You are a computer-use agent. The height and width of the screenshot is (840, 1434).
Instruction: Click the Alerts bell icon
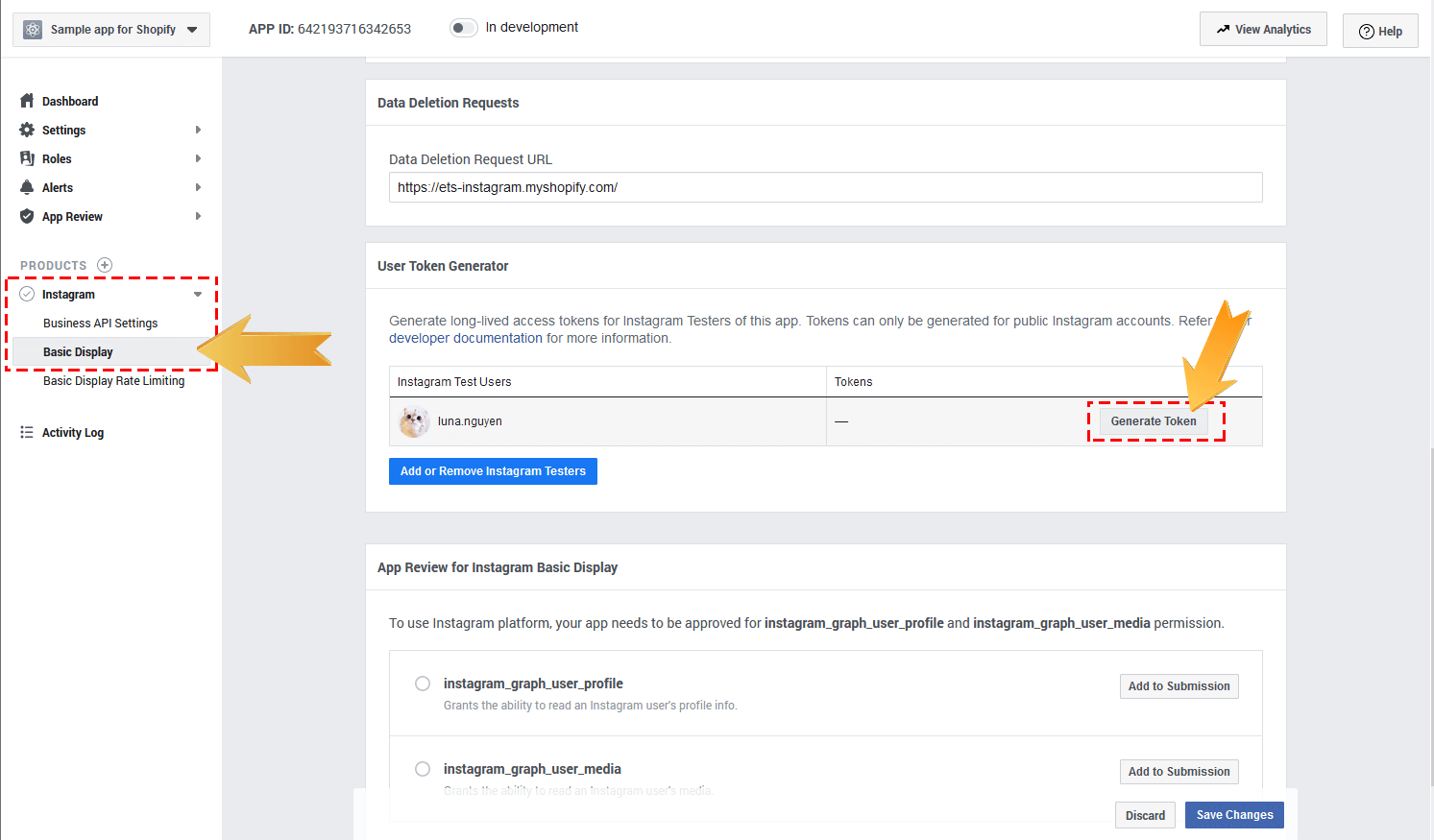click(x=27, y=187)
